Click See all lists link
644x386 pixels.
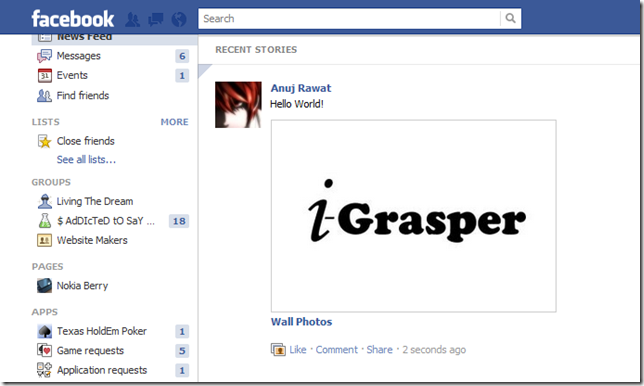tap(86, 160)
